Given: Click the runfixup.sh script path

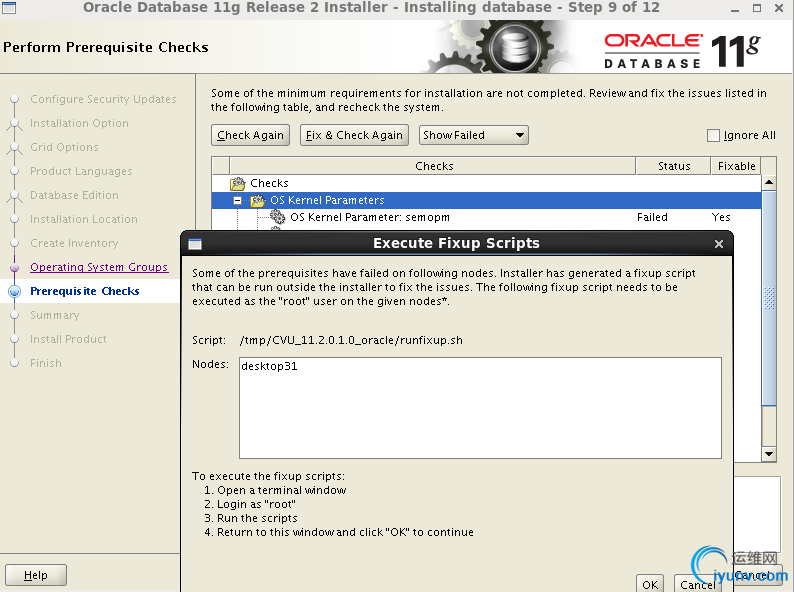Looking at the screenshot, I should 351,340.
